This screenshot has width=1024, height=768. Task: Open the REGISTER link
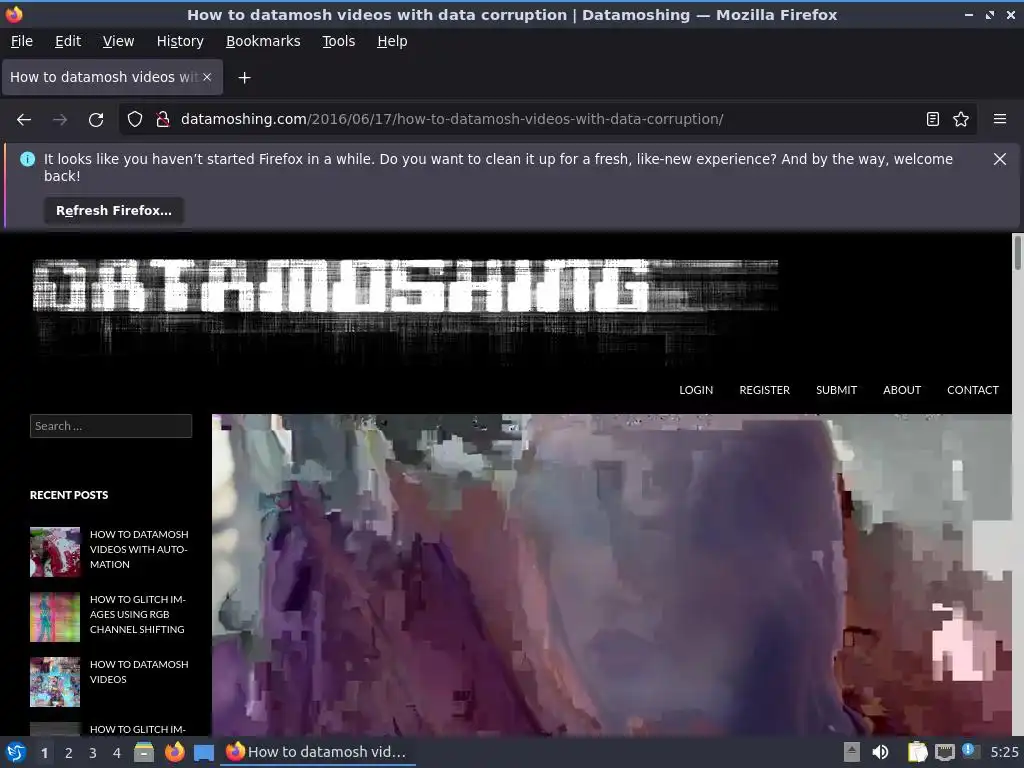(x=764, y=390)
